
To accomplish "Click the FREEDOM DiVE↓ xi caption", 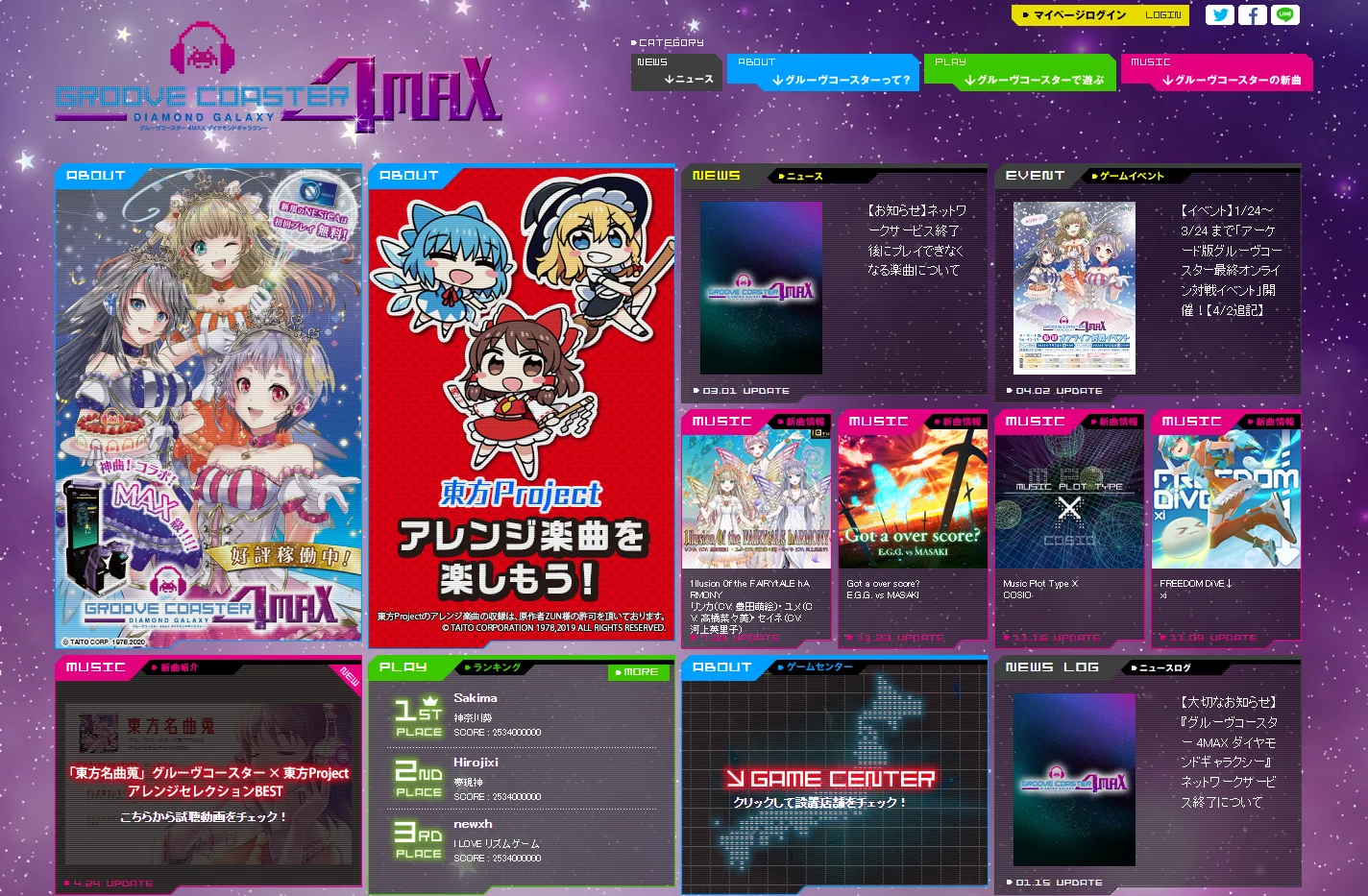I will 1196,590.
